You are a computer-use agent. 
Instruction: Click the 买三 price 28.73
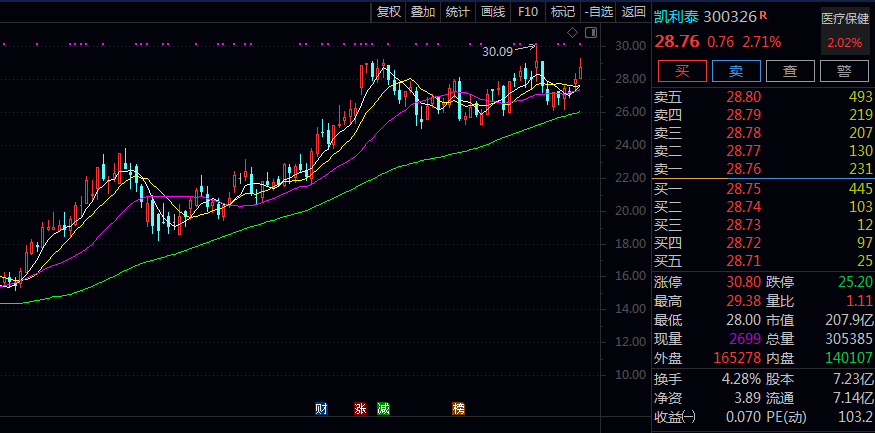click(x=743, y=225)
